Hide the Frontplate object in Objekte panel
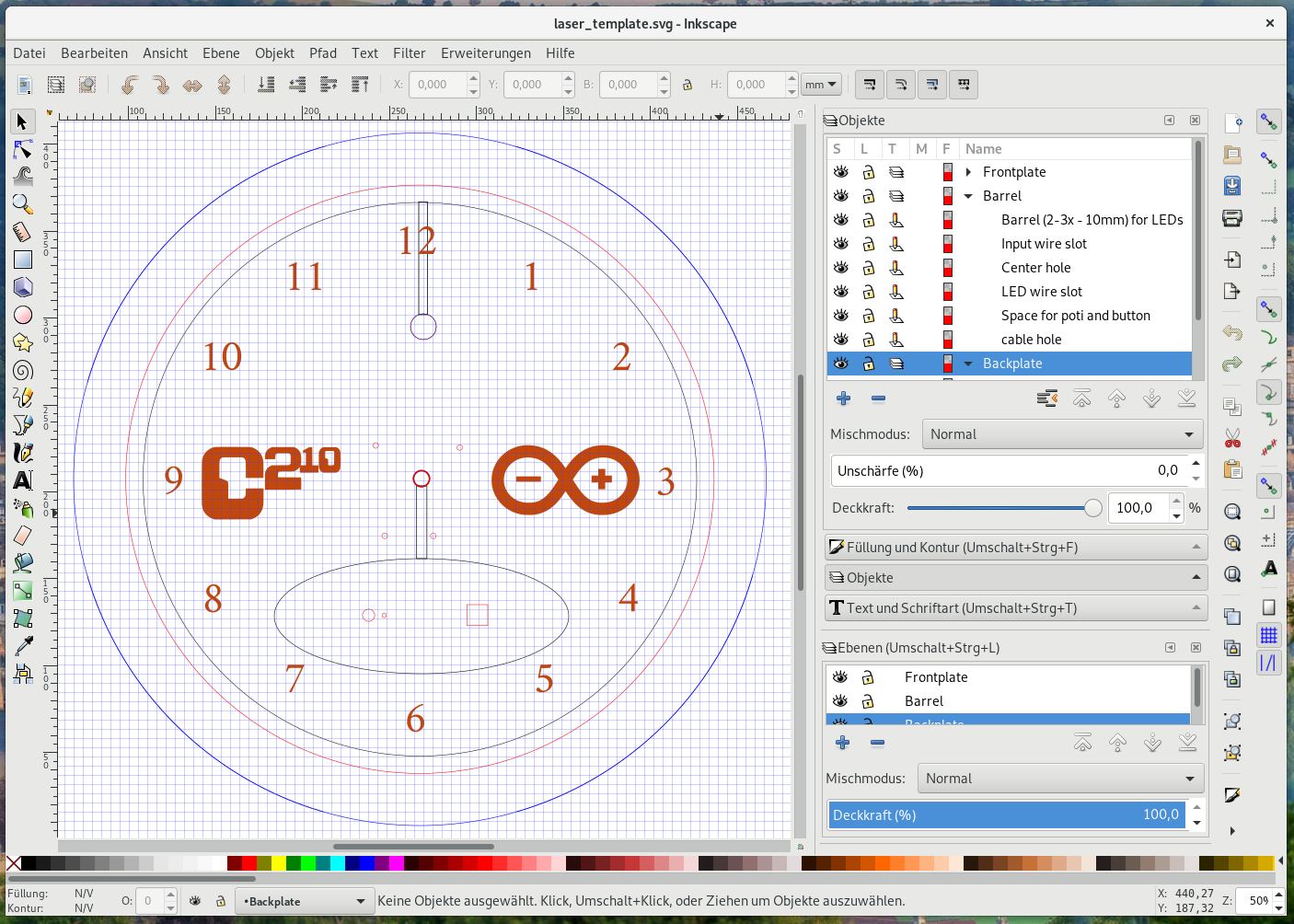The width and height of the screenshot is (1294, 924). pyautogui.click(x=840, y=172)
